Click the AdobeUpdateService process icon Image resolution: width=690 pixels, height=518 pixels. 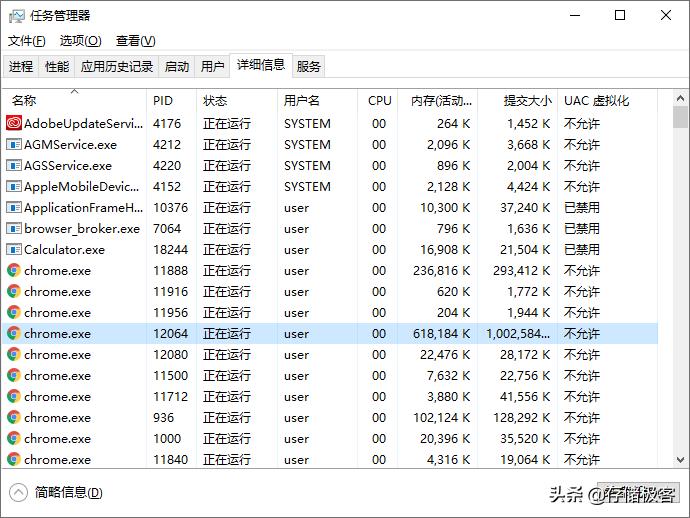tap(14, 123)
